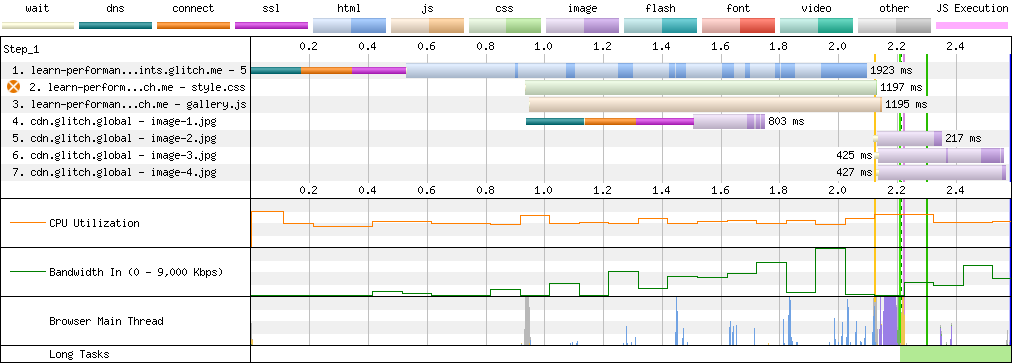Click the 2.4 tick on top time axis
Screen dimensions: 1012x363
(955, 47)
